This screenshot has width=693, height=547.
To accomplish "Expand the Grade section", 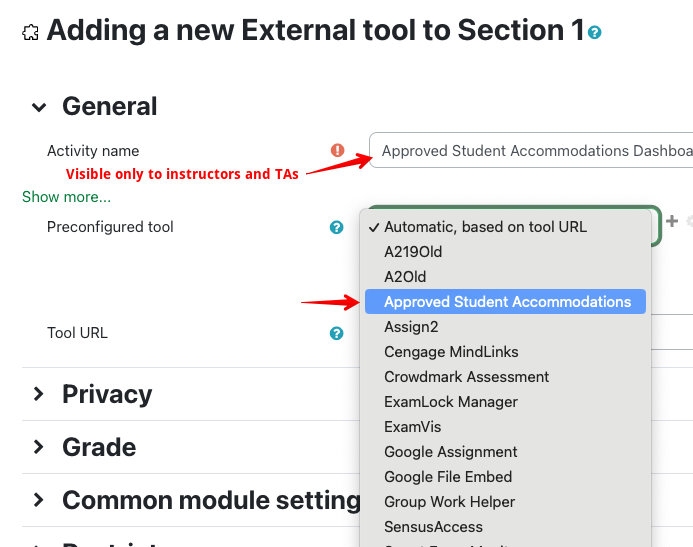I will (x=39, y=447).
